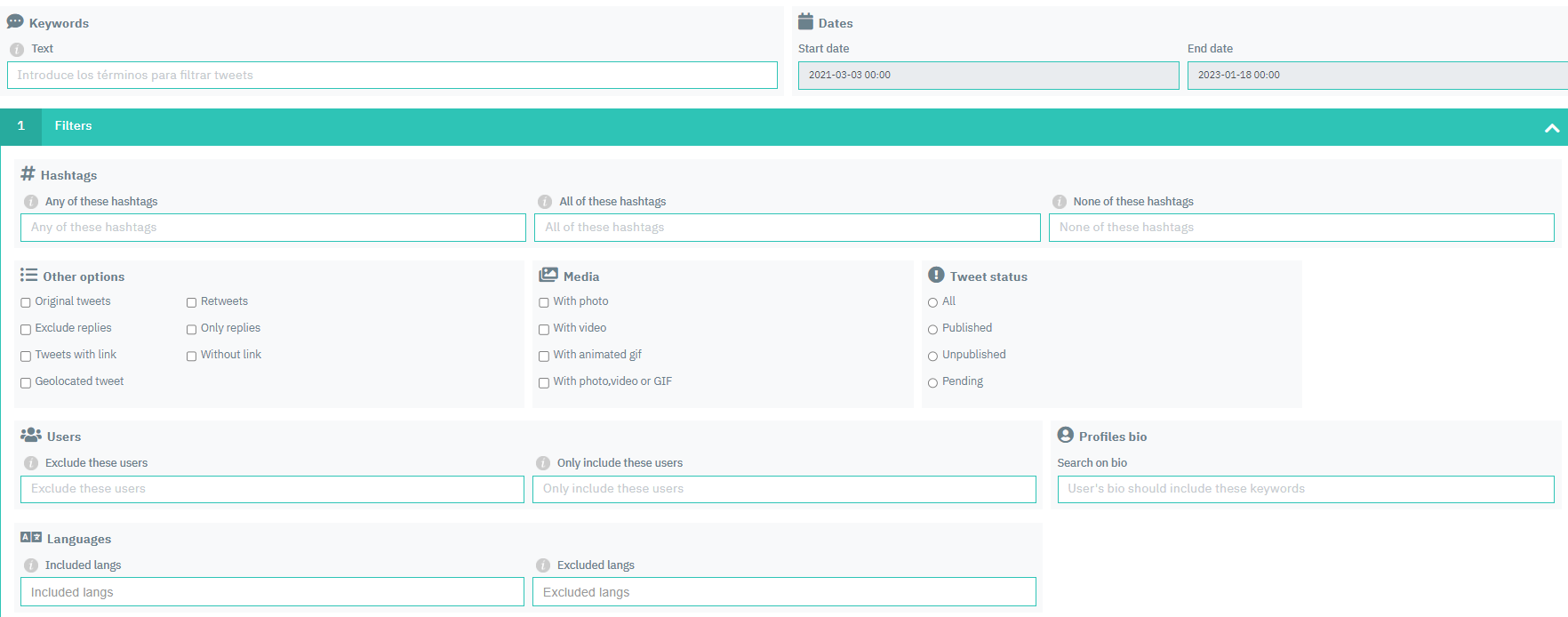Enable With photo,video or GIF checkbox

click(544, 383)
